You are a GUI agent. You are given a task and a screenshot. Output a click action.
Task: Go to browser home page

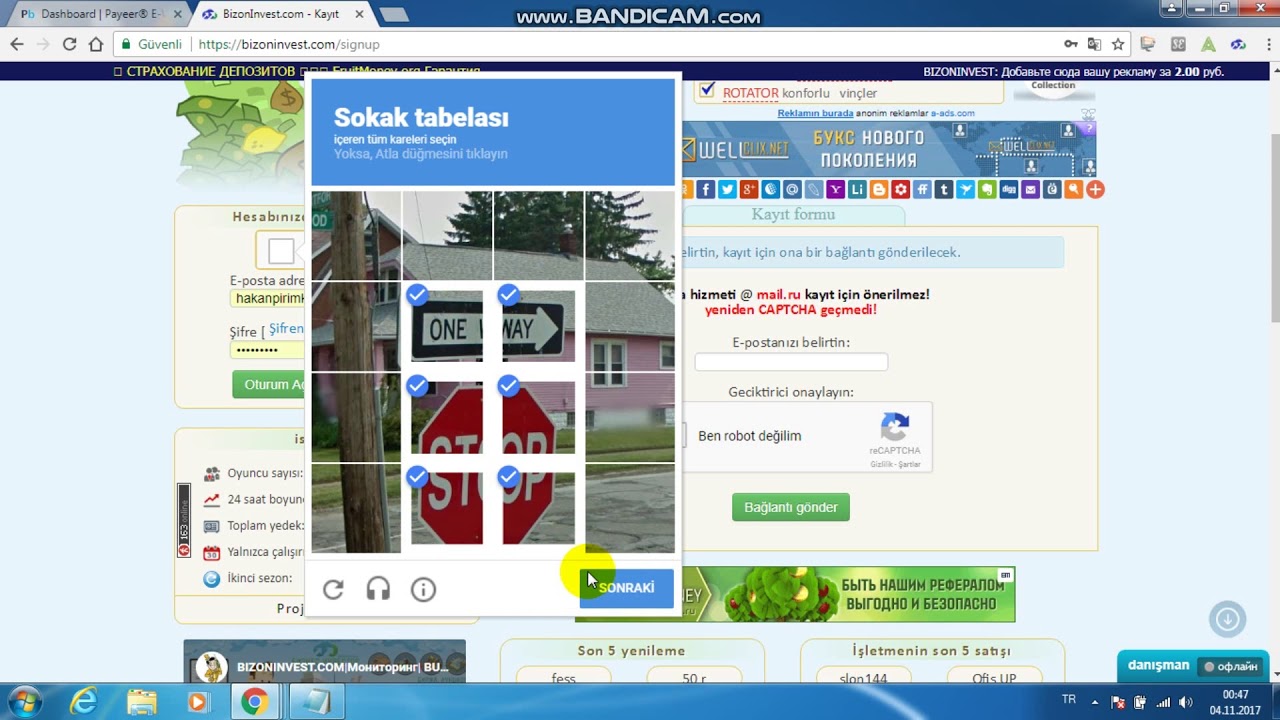(96, 44)
